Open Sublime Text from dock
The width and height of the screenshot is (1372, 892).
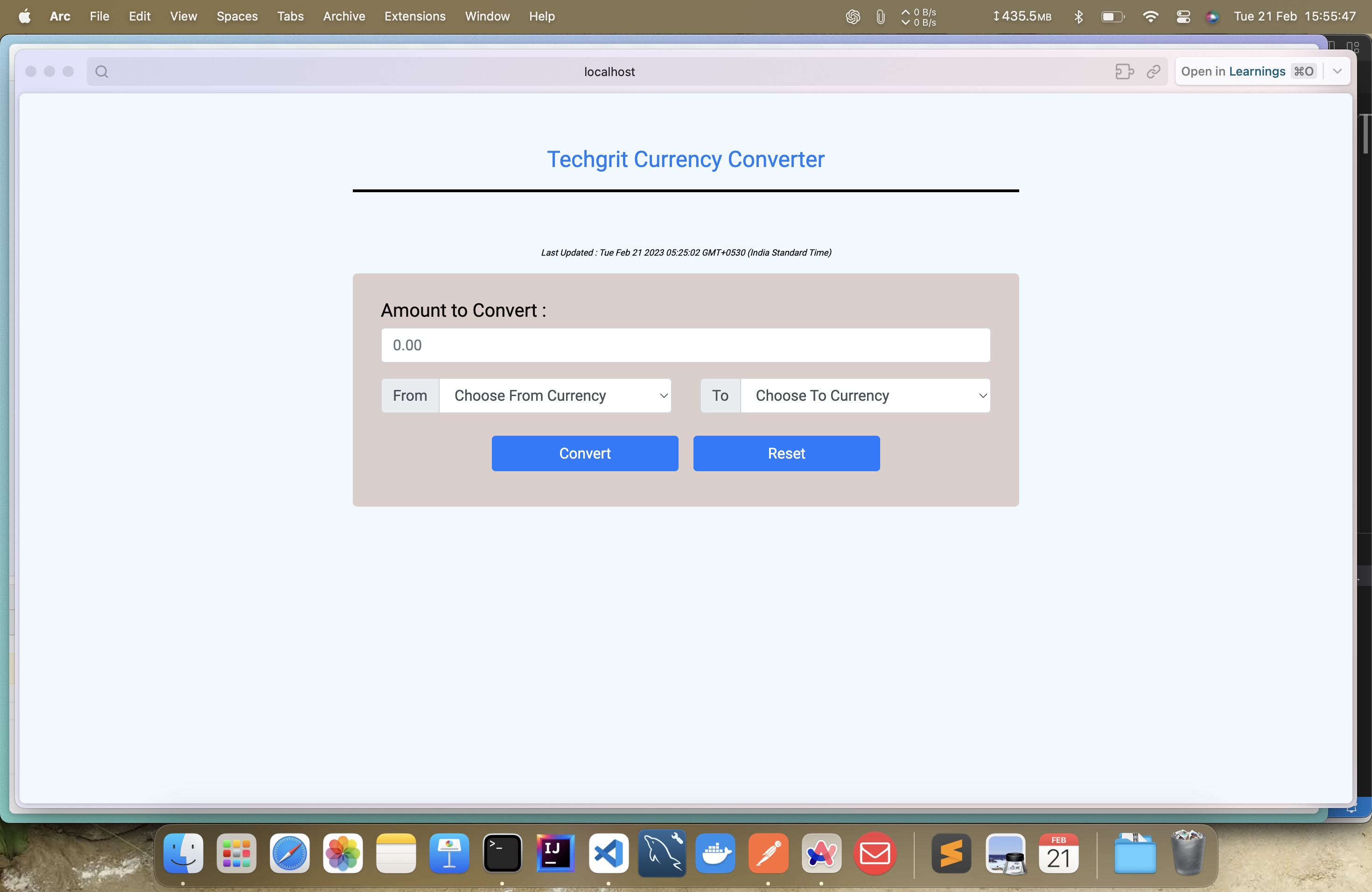(x=950, y=855)
